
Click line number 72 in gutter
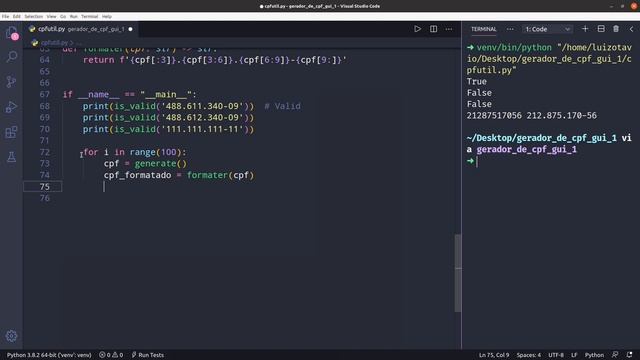[44, 152]
